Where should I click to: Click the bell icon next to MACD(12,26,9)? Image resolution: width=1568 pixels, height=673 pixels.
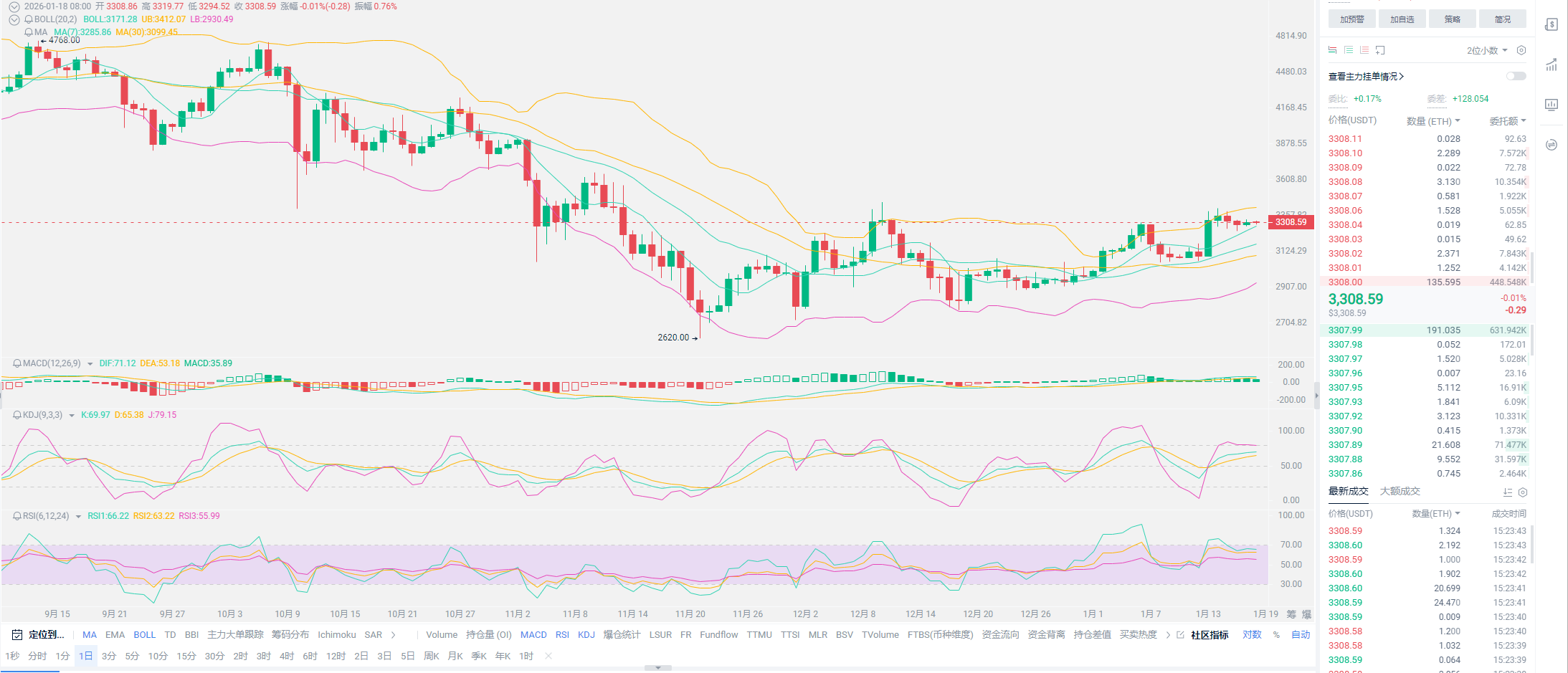click(x=17, y=363)
